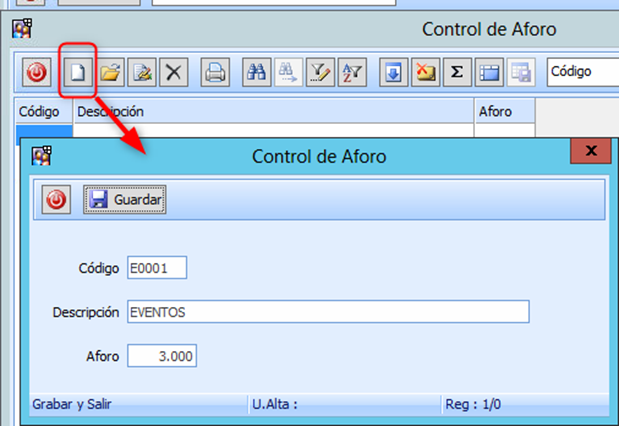Viewport: 619px width, 426px height.
Task: Click the sigma totals icon
Action: pyautogui.click(x=456, y=72)
